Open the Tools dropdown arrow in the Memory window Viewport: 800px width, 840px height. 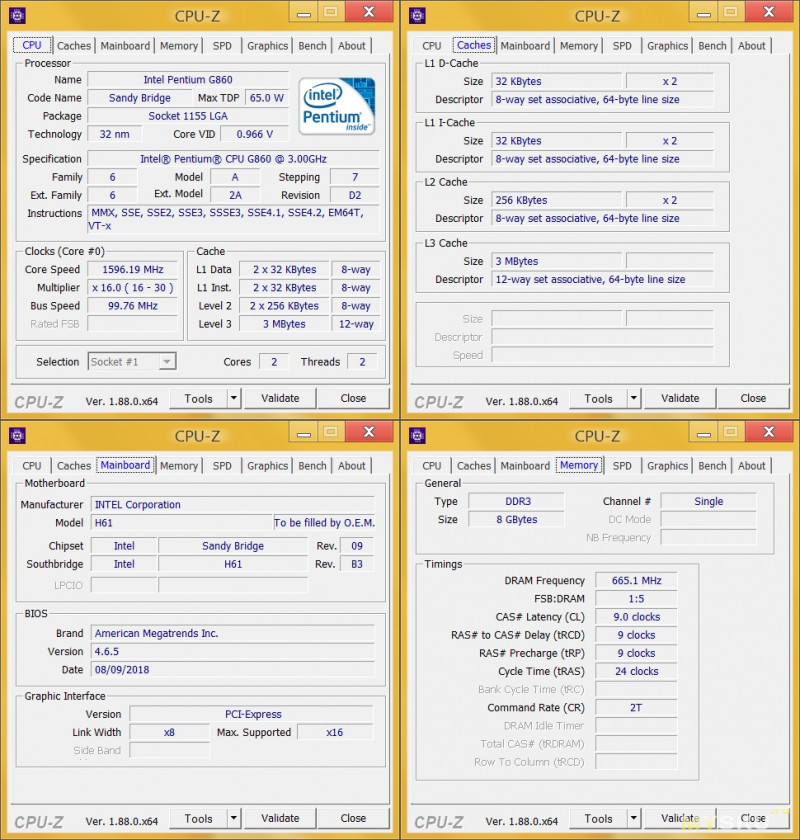click(x=634, y=818)
